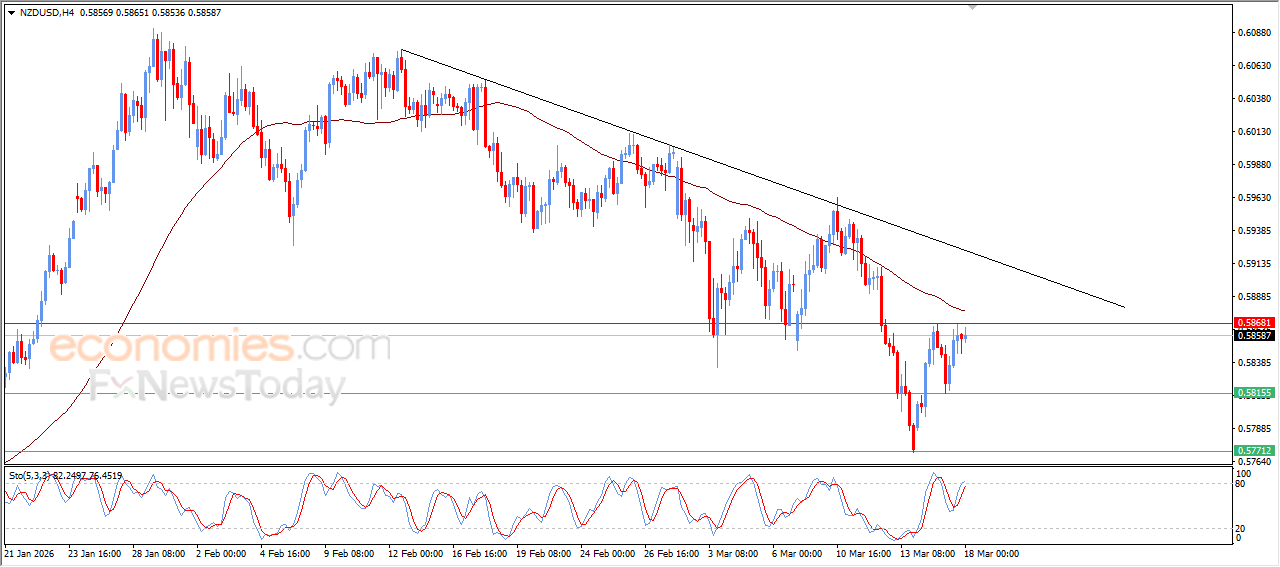This screenshot has height=567, width=1280.
Task: Click the 0.60880 price axis label
Action: (1254, 33)
